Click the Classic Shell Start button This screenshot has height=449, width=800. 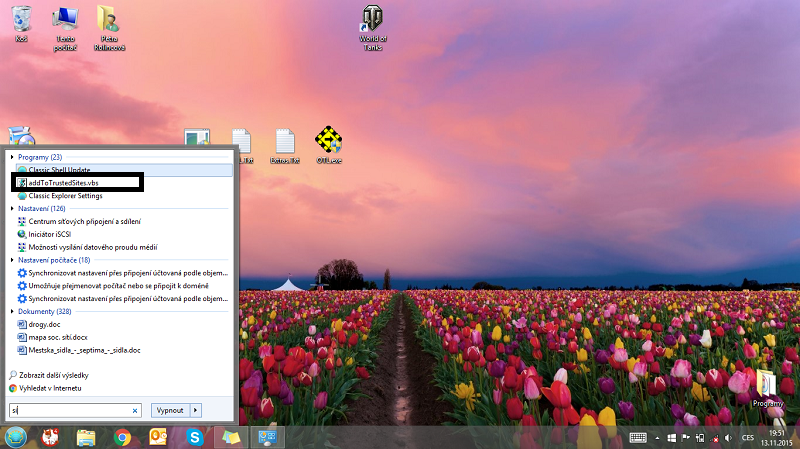coord(15,437)
